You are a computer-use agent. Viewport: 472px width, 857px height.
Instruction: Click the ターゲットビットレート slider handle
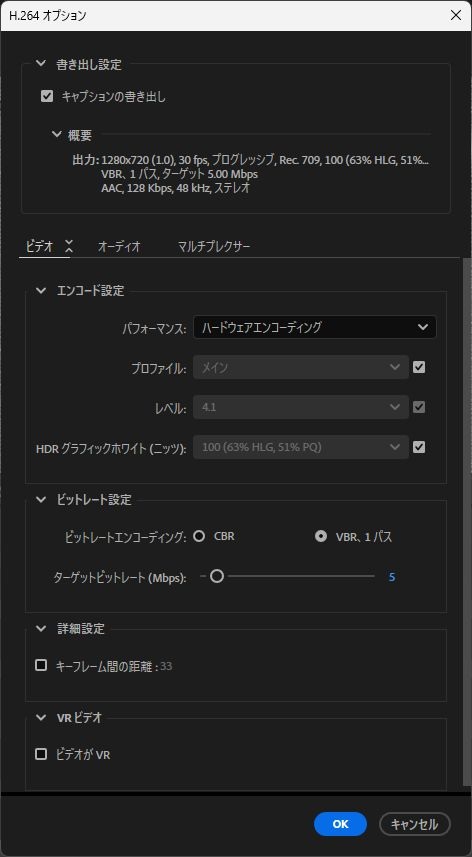pyautogui.click(x=217, y=576)
